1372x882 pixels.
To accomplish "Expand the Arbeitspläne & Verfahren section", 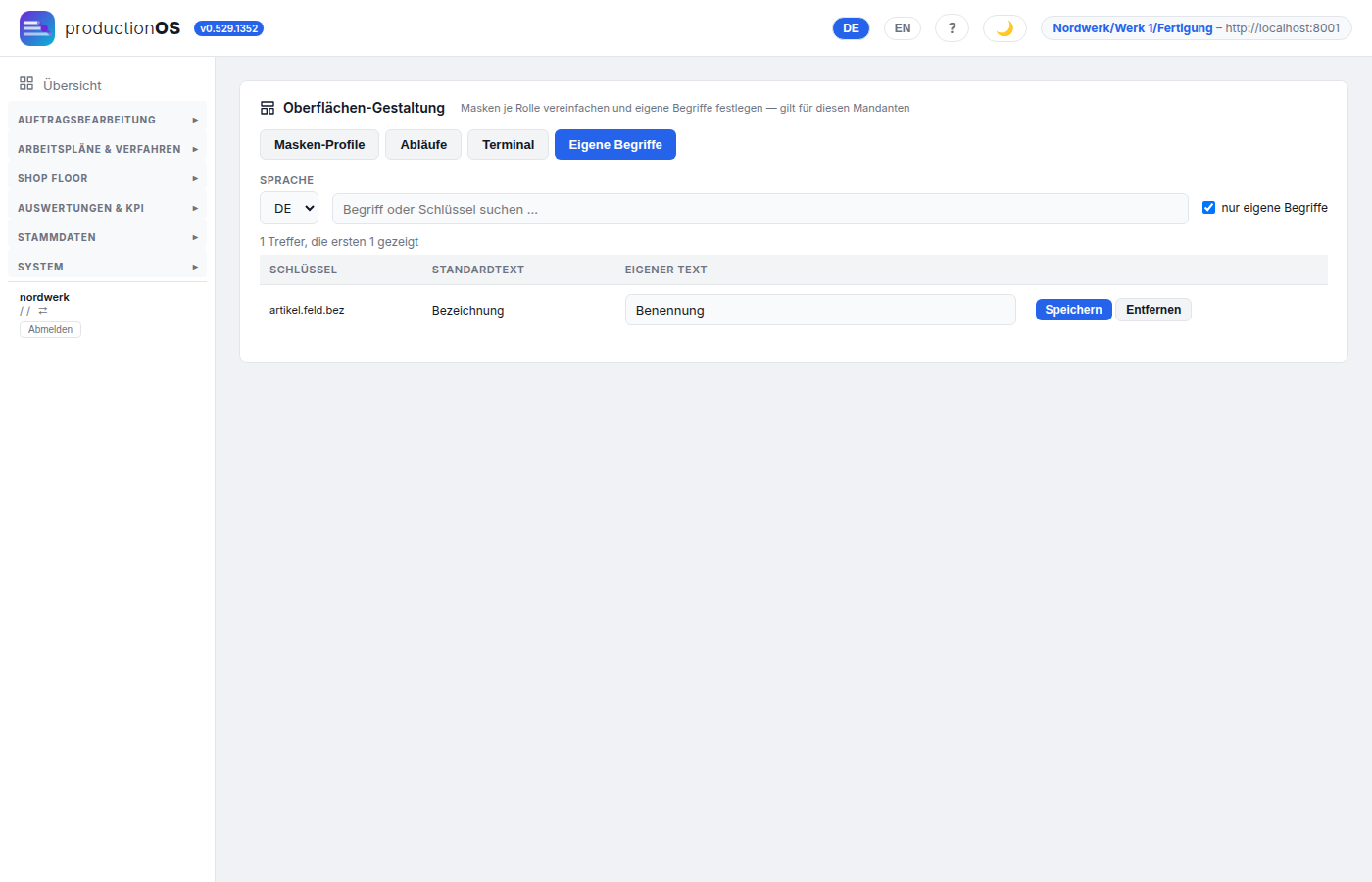I will point(107,149).
